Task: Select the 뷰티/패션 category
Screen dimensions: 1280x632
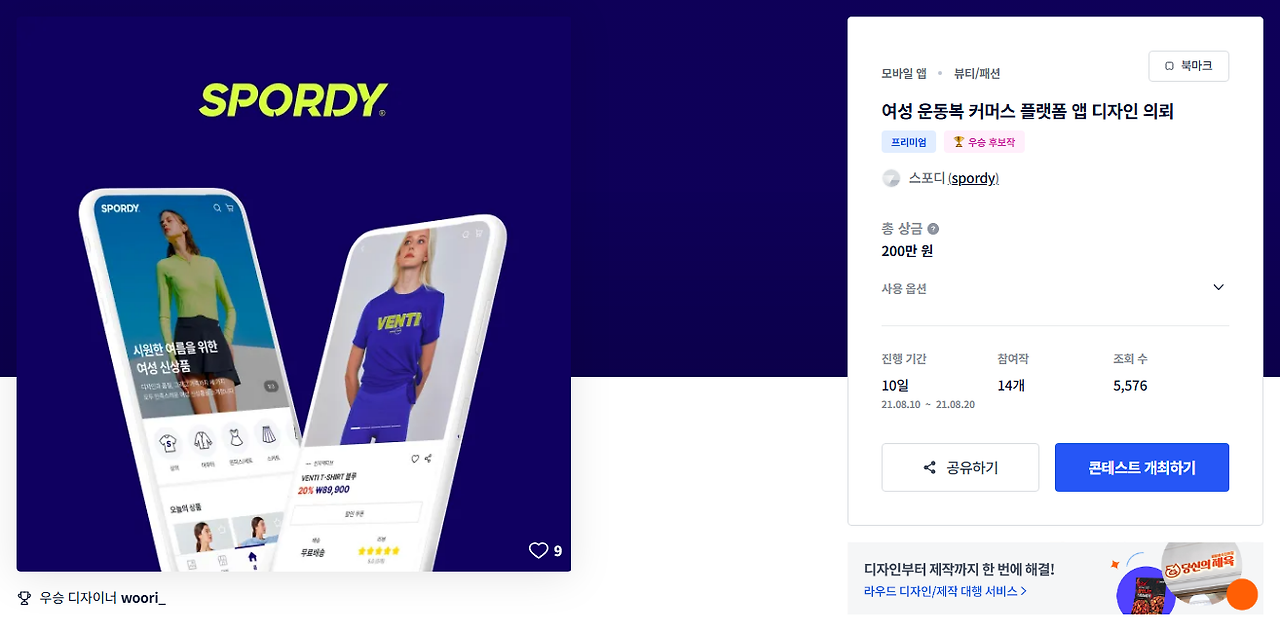Action: (x=977, y=73)
